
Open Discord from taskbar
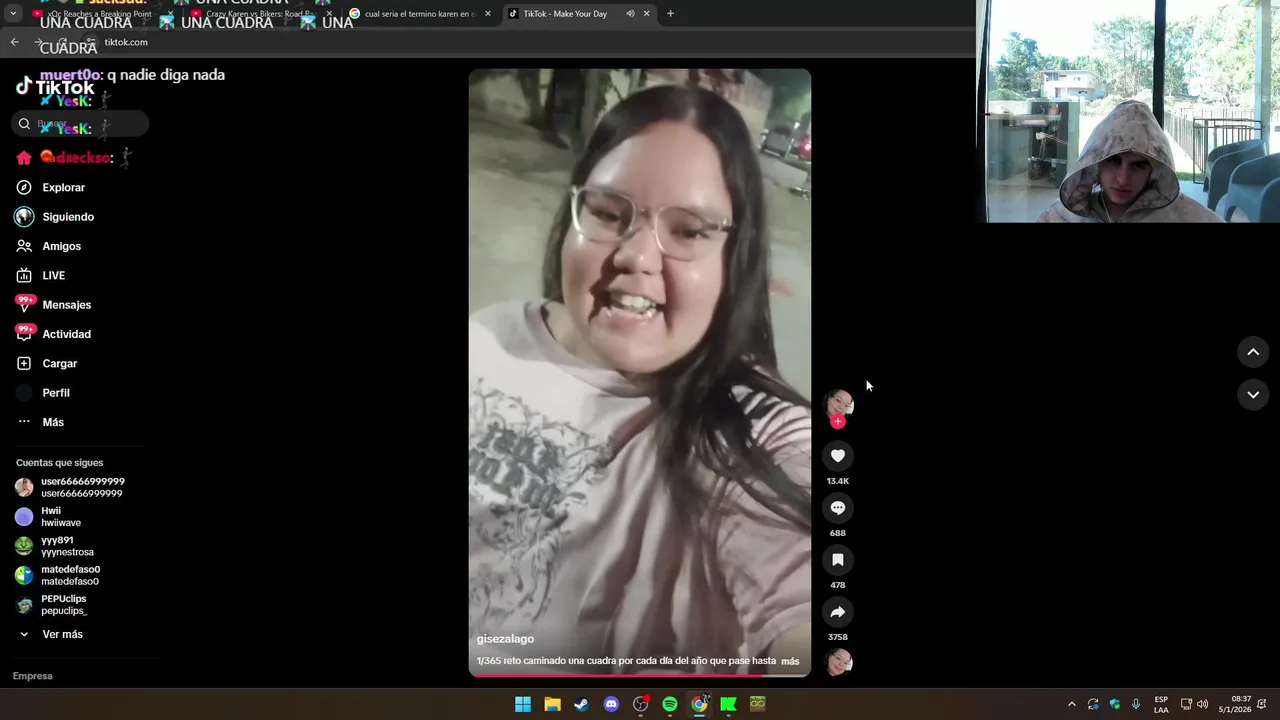611,704
